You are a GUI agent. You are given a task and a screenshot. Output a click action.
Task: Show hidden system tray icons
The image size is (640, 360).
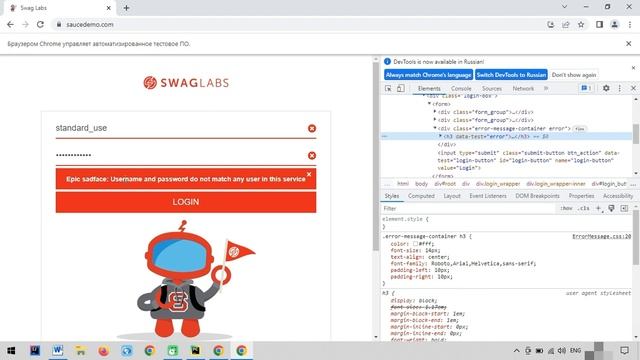[x=516, y=351]
